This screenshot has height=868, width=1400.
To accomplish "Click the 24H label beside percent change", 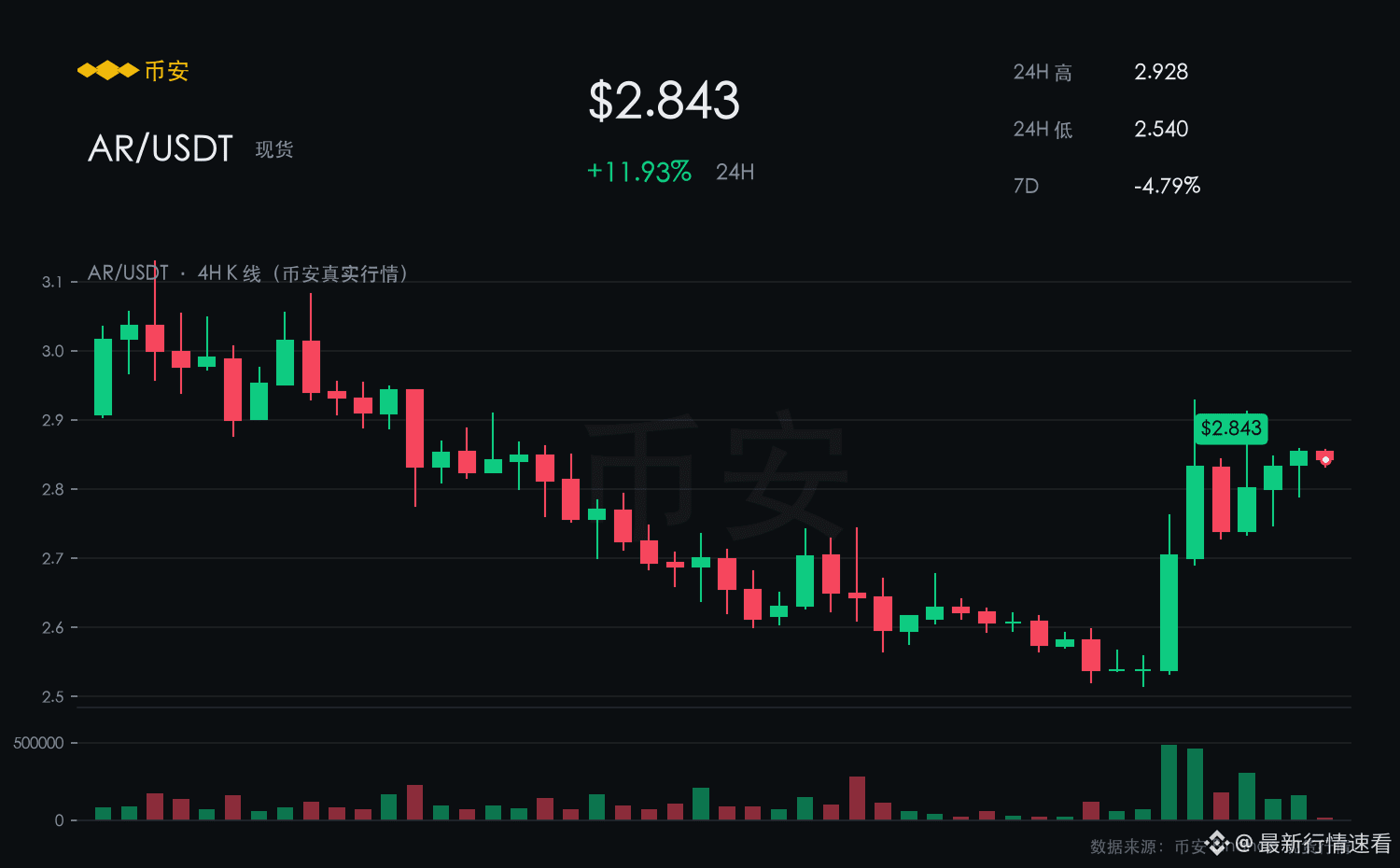I will point(735,172).
